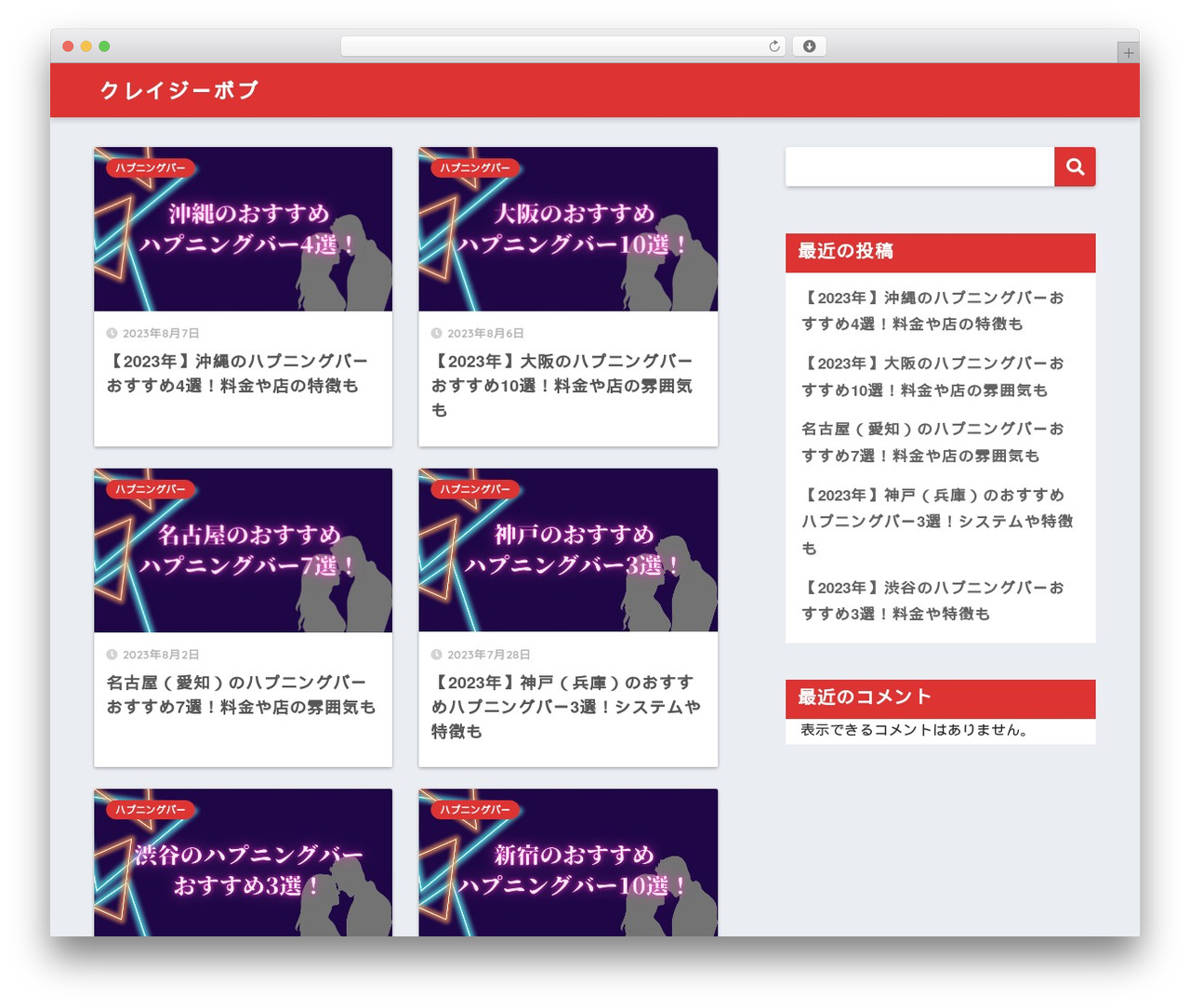Select ハプニングバー category tag on the 沖縄 card
This screenshot has width=1190, height=1008.
pos(151,168)
